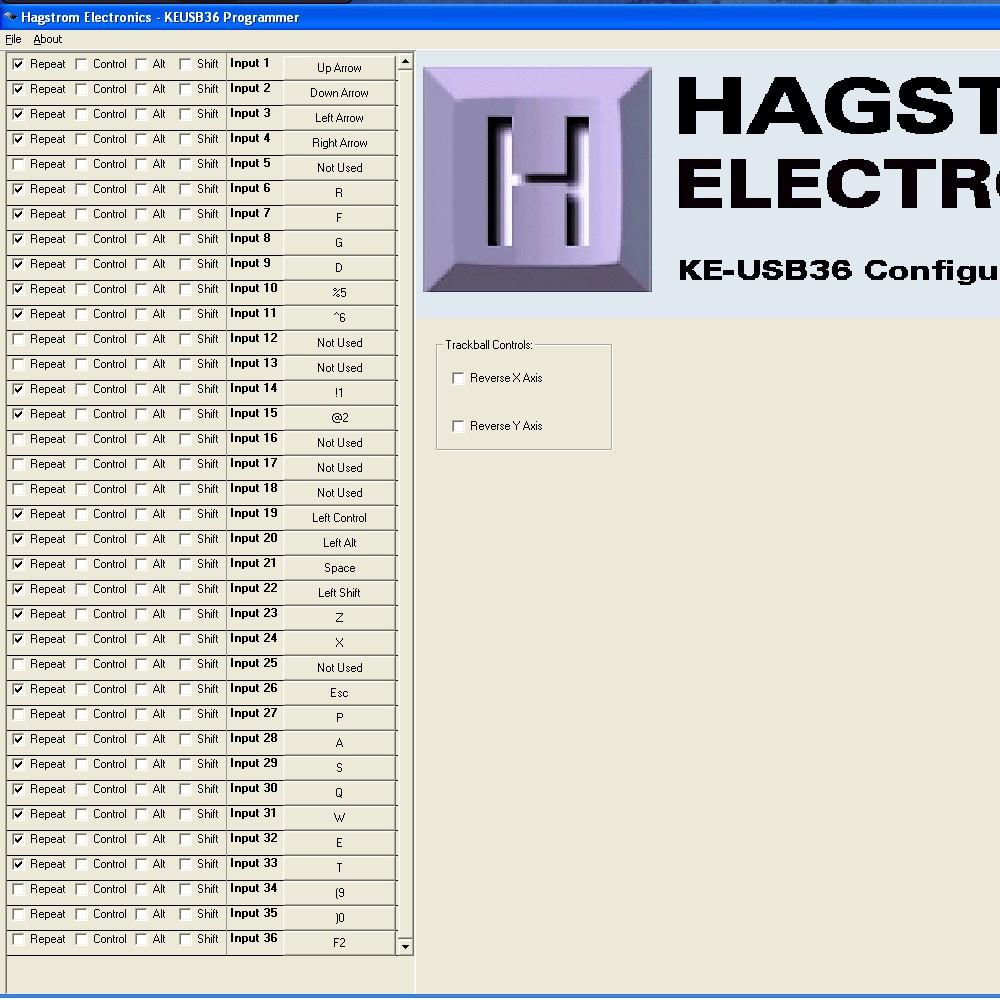Image resolution: width=1000 pixels, height=1000 pixels.
Task: Click the Left Shift key button
Action: coord(339,592)
